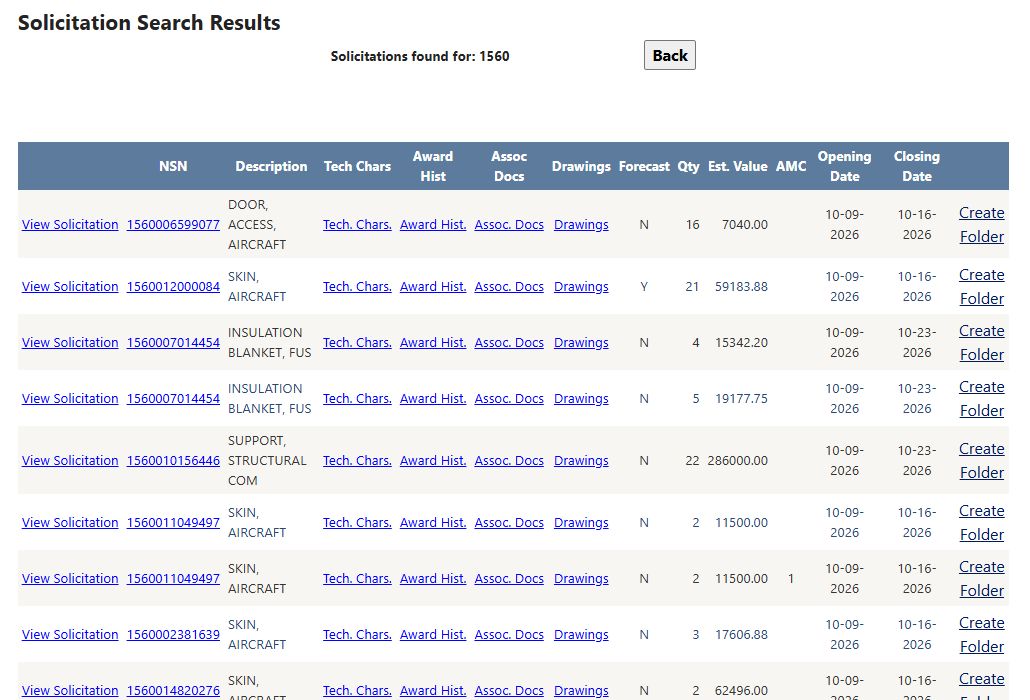Open Assoc. Docs for NSN 1560012000084

(x=509, y=287)
